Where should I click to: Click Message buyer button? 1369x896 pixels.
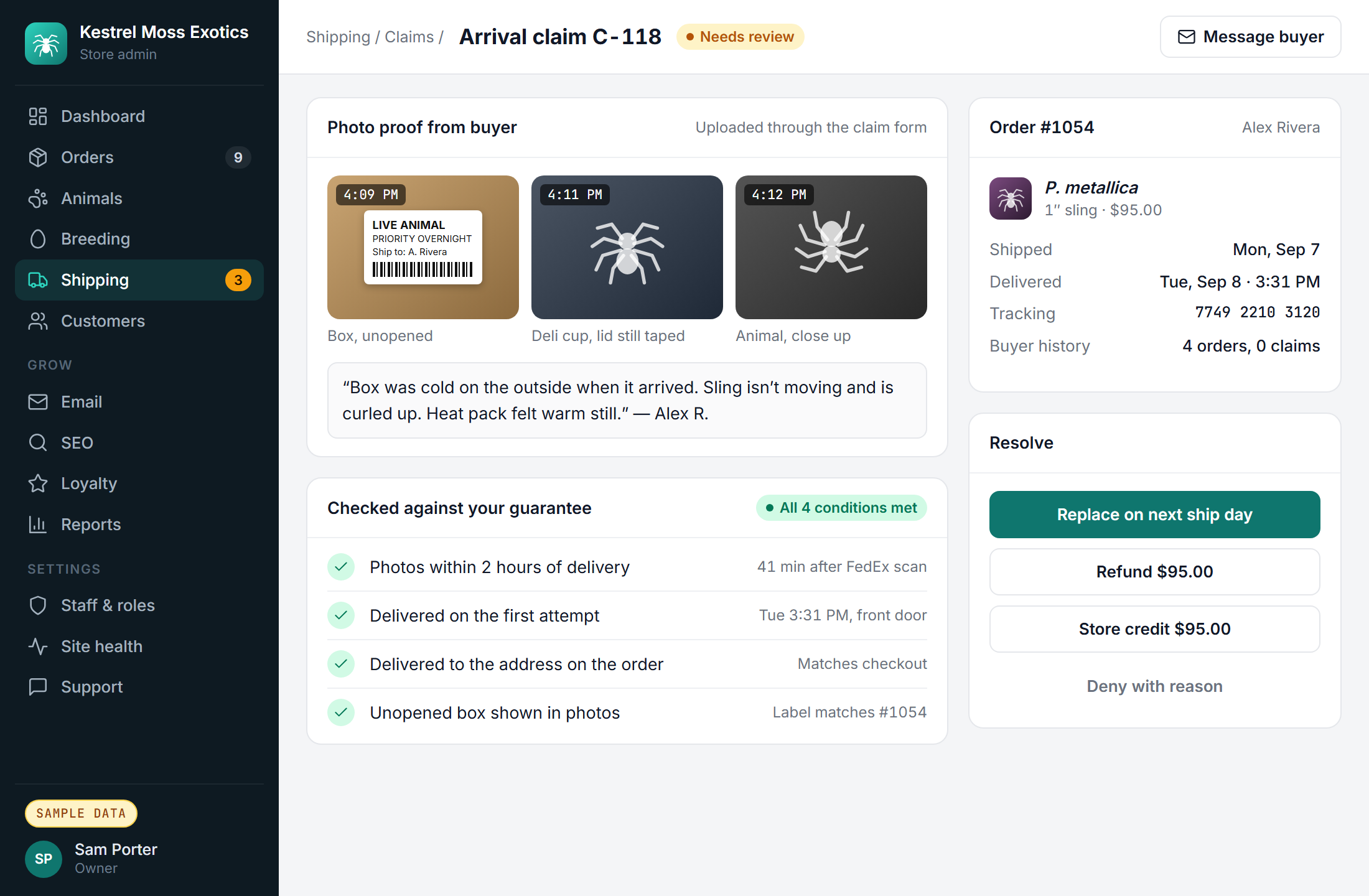tap(1250, 37)
